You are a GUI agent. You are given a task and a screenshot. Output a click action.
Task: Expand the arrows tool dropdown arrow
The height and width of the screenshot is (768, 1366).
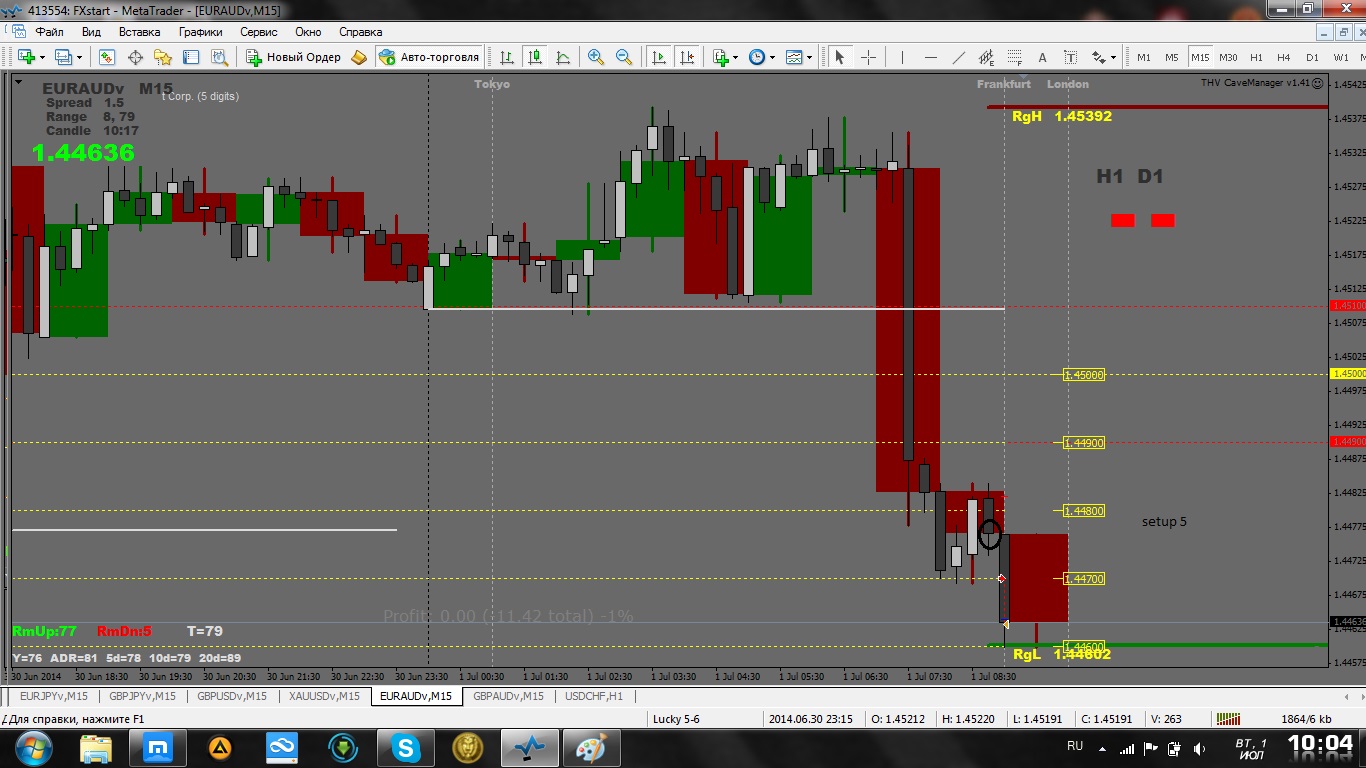1113,57
